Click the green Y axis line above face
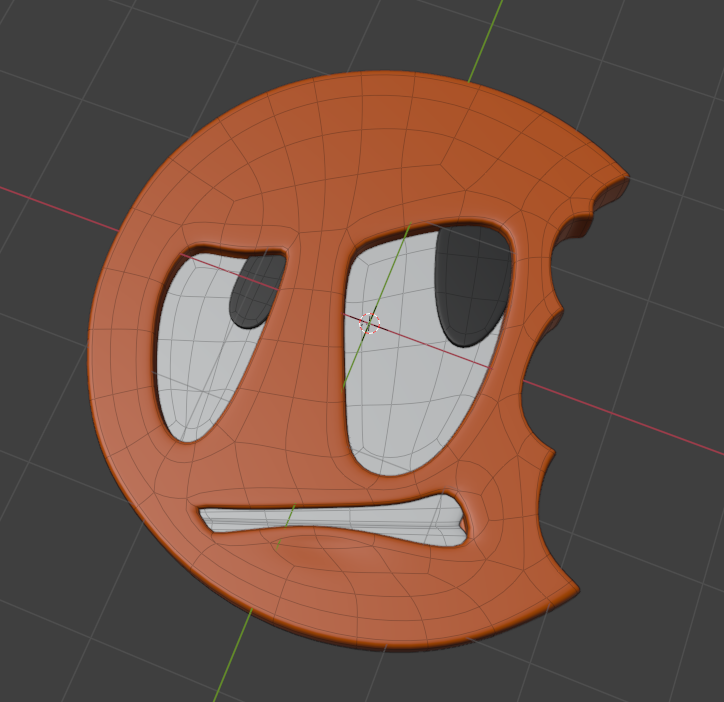Viewport: 724px width, 702px height. click(x=485, y=42)
